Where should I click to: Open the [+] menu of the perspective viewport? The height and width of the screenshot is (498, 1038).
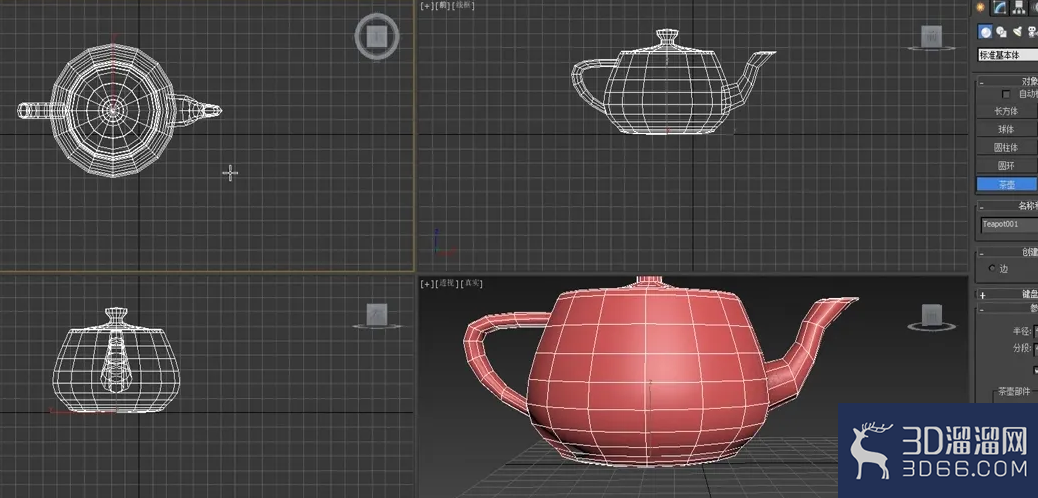(x=426, y=283)
